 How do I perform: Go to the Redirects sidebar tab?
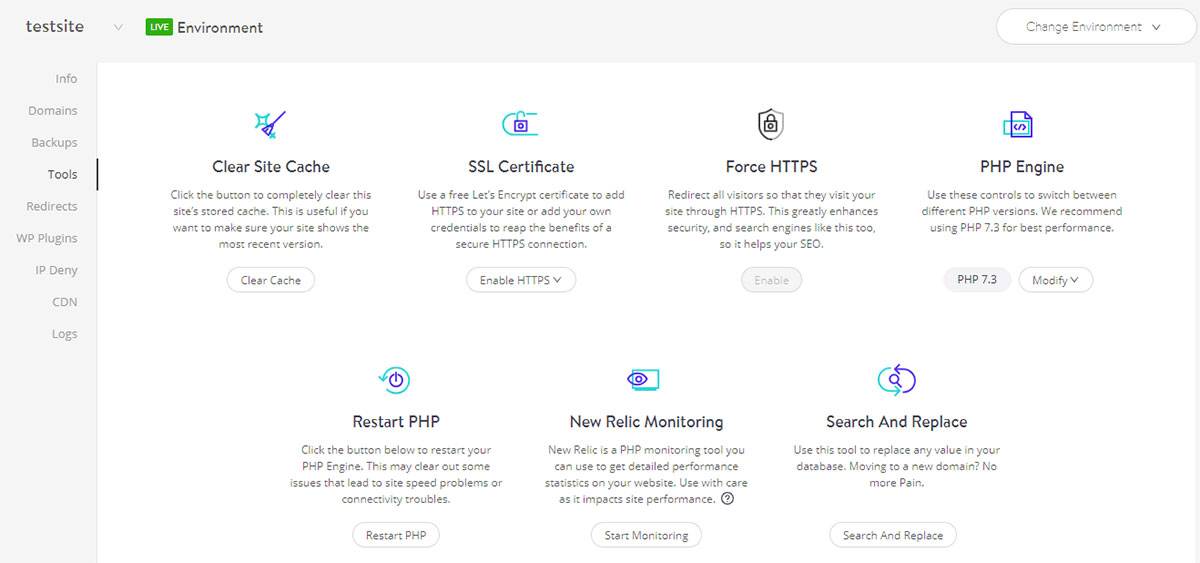tap(52, 206)
